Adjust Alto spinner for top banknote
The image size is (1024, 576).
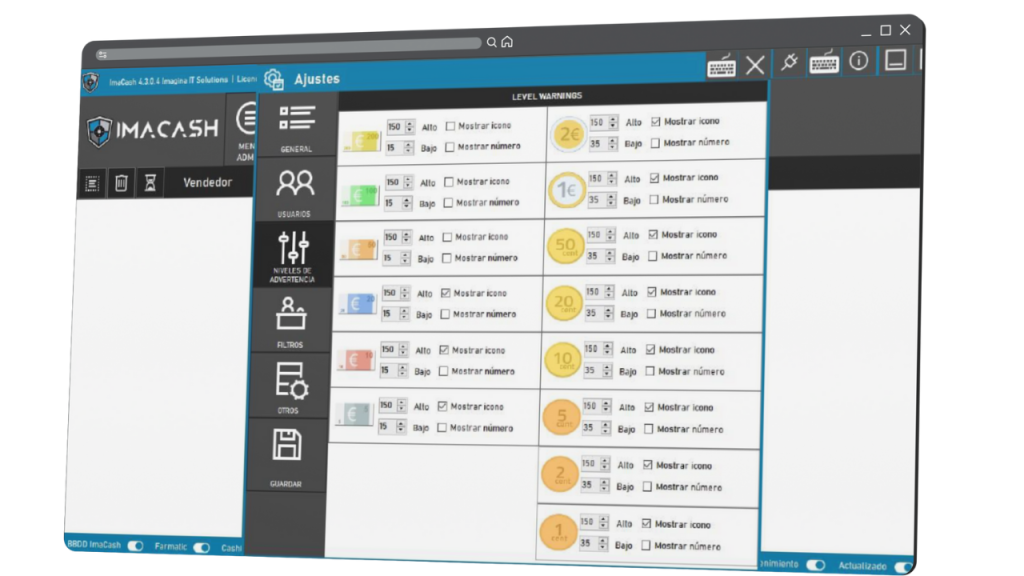(407, 128)
